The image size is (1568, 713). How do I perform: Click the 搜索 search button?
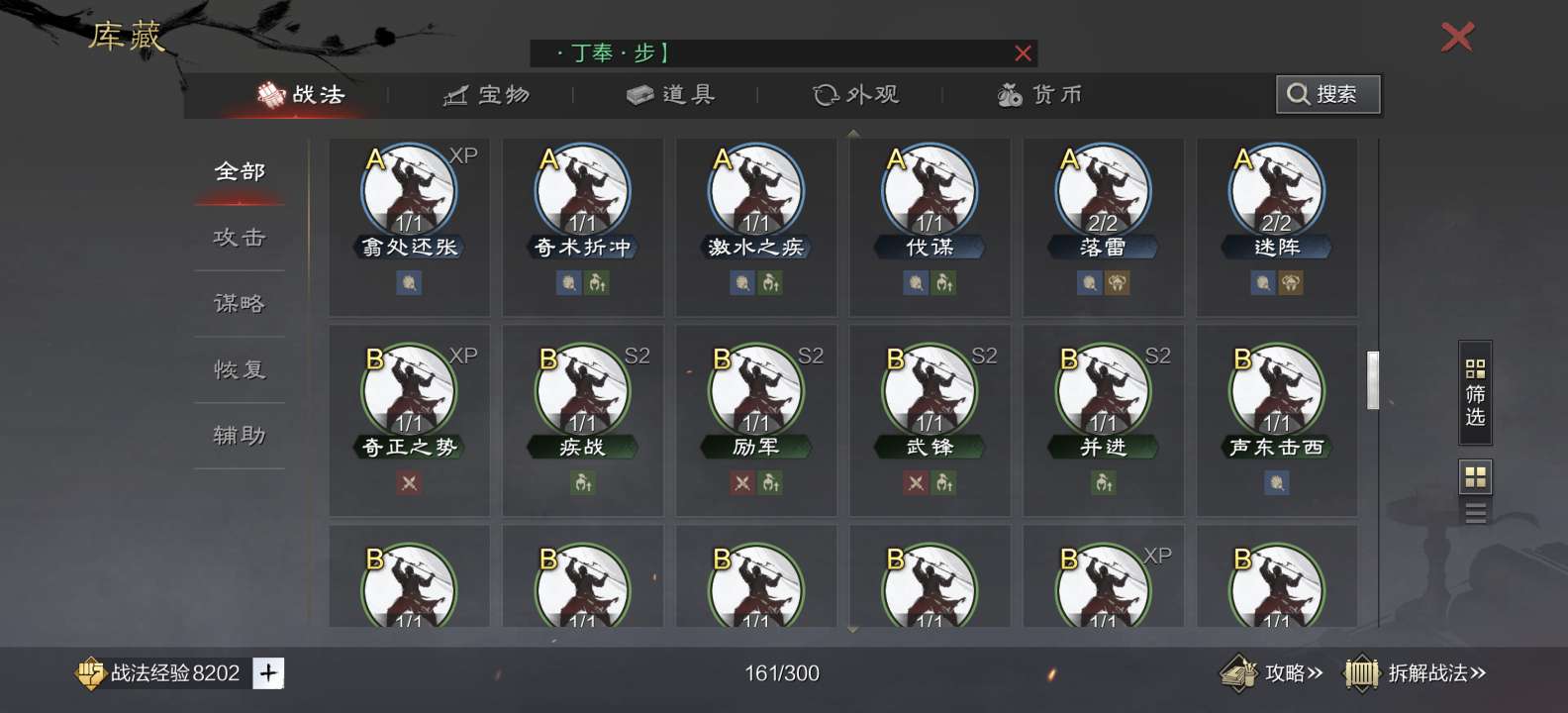(x=1327, y=94)
